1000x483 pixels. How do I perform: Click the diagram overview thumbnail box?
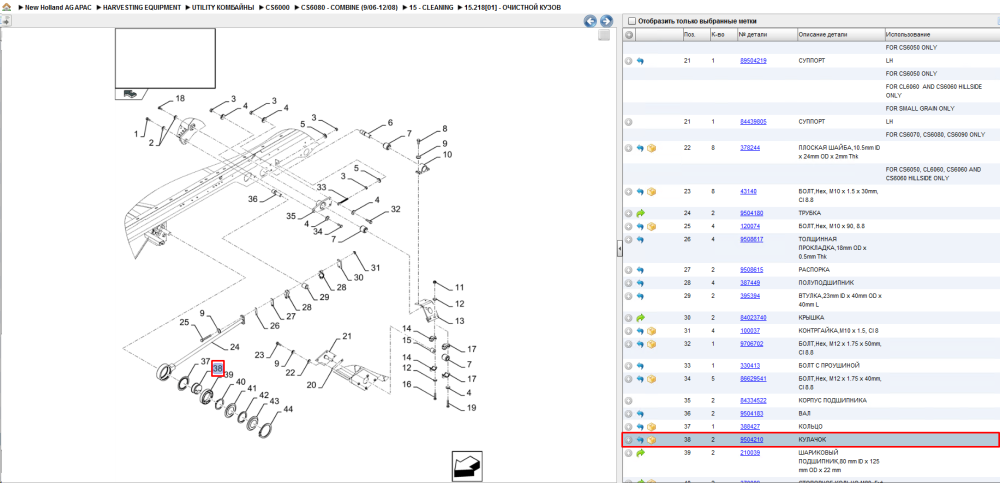click(165, 58)
